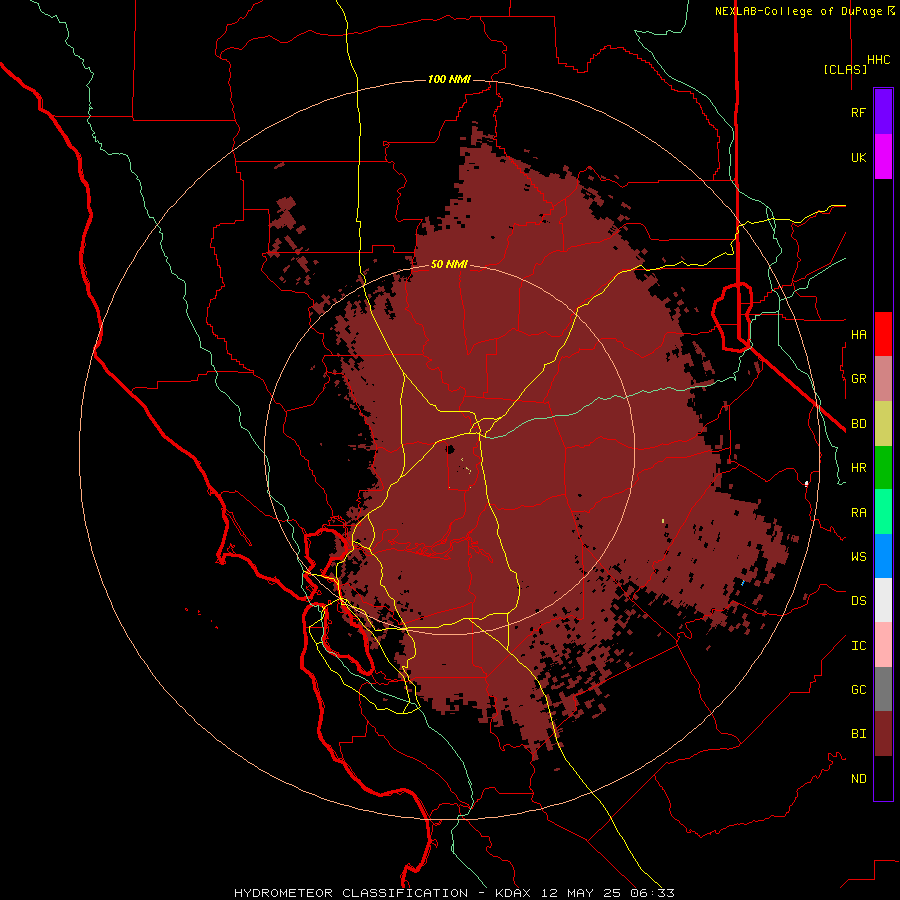The image size is (900, 900).
Task: Click the HR green legend swatch
Action: (883, 468)
